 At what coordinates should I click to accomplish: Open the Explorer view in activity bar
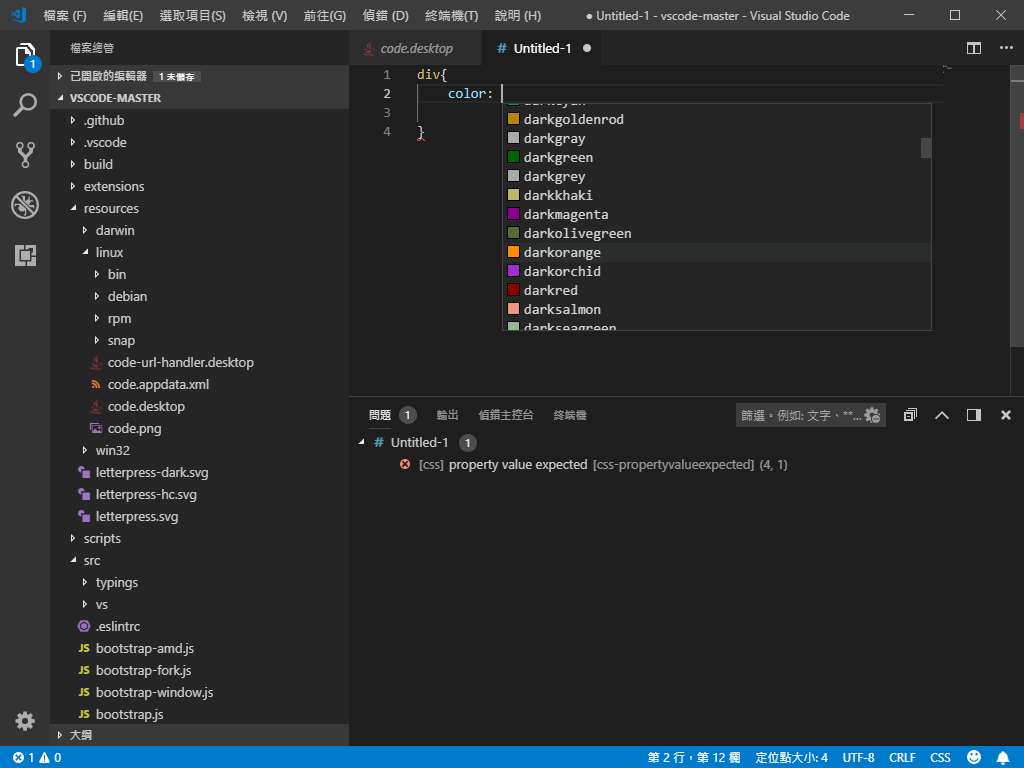pos(25,56)
